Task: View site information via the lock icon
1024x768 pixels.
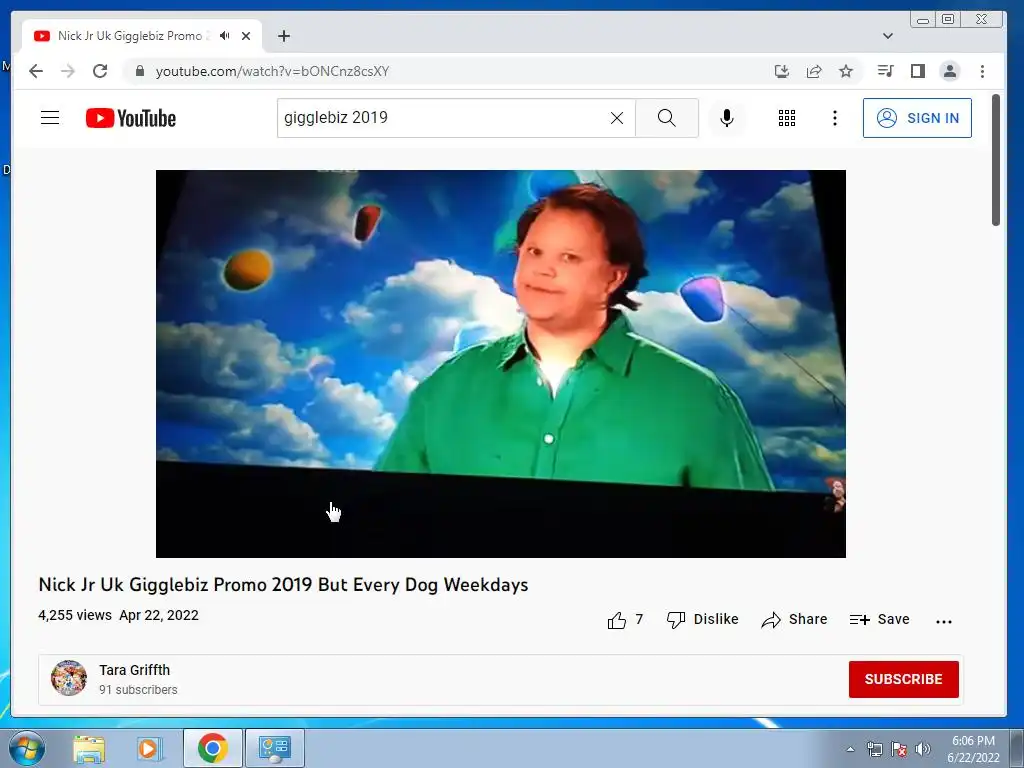Action: (139, 71)
